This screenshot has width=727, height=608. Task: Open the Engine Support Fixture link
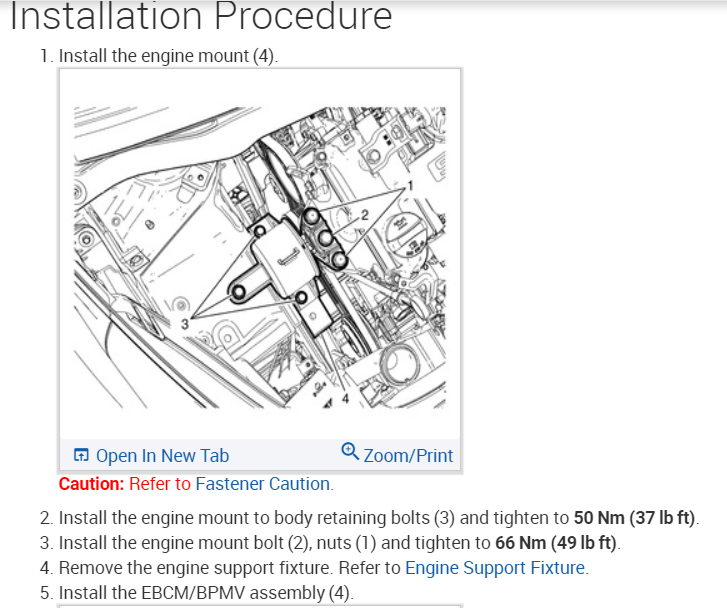(495, 568)
